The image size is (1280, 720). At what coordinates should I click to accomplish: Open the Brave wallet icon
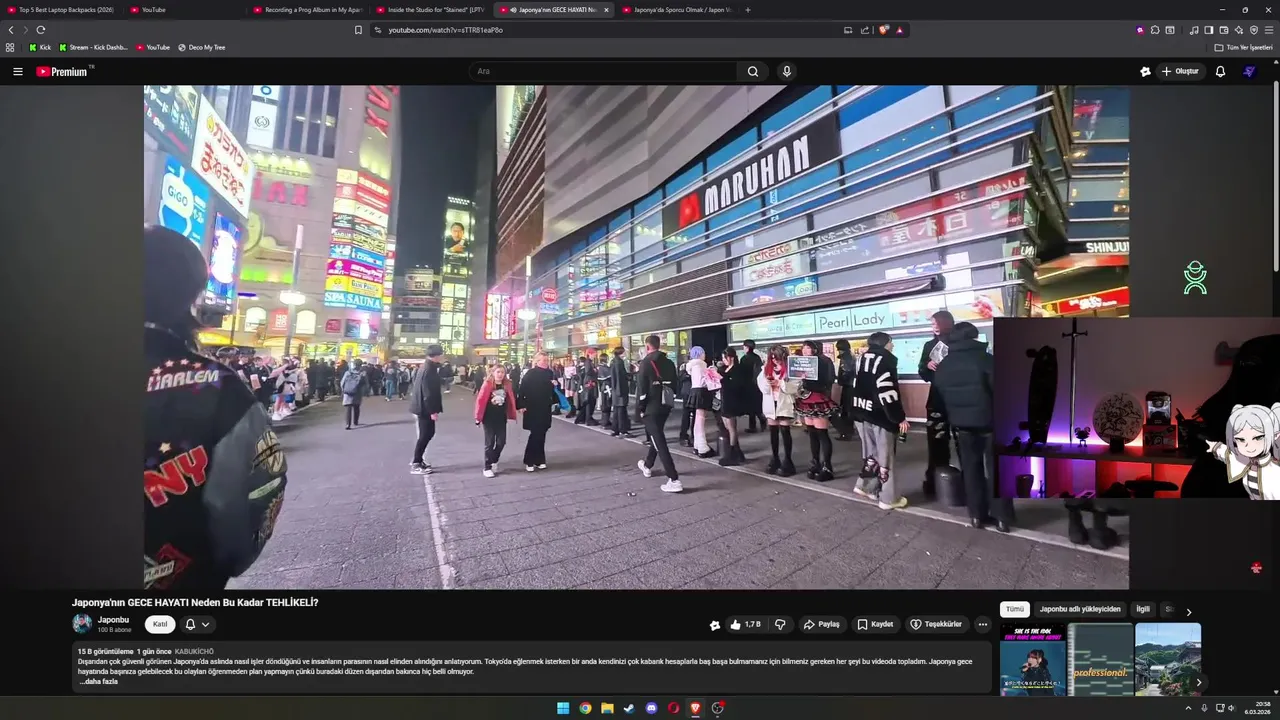pyautogui.click(x=1223, y=30)
